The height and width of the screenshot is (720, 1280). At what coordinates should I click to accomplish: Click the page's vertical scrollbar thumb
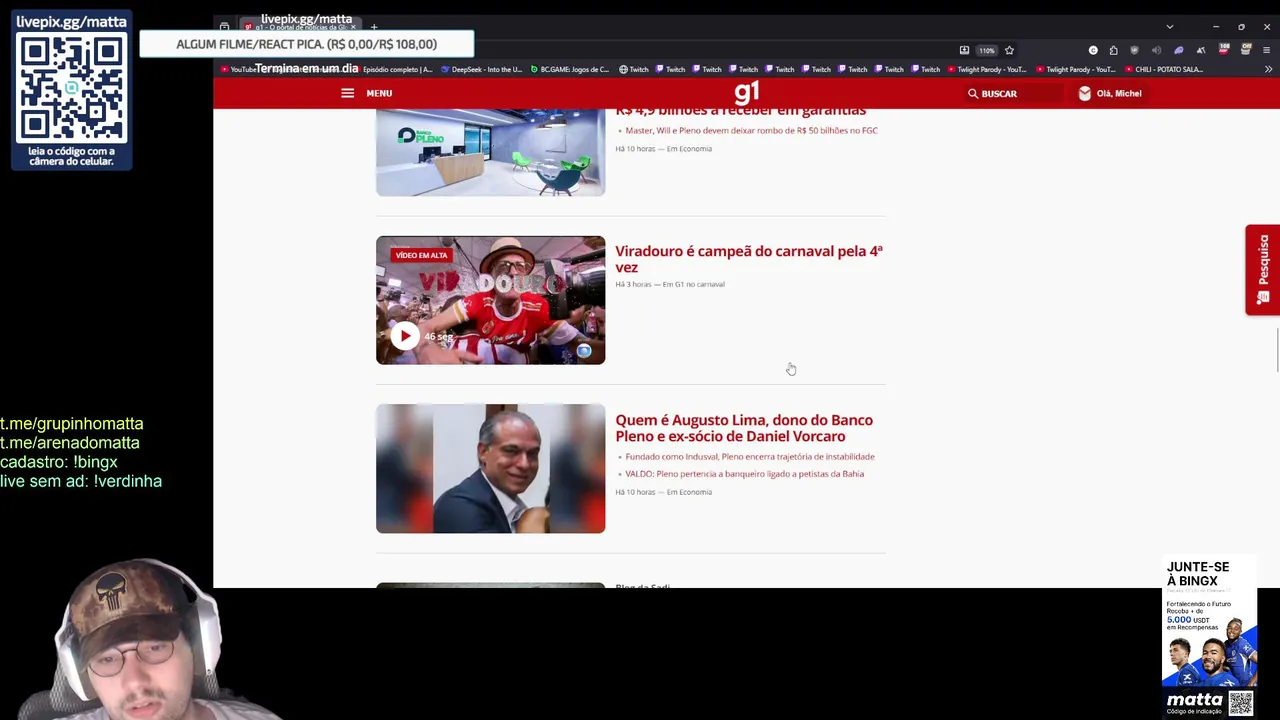pos(1277,351)
